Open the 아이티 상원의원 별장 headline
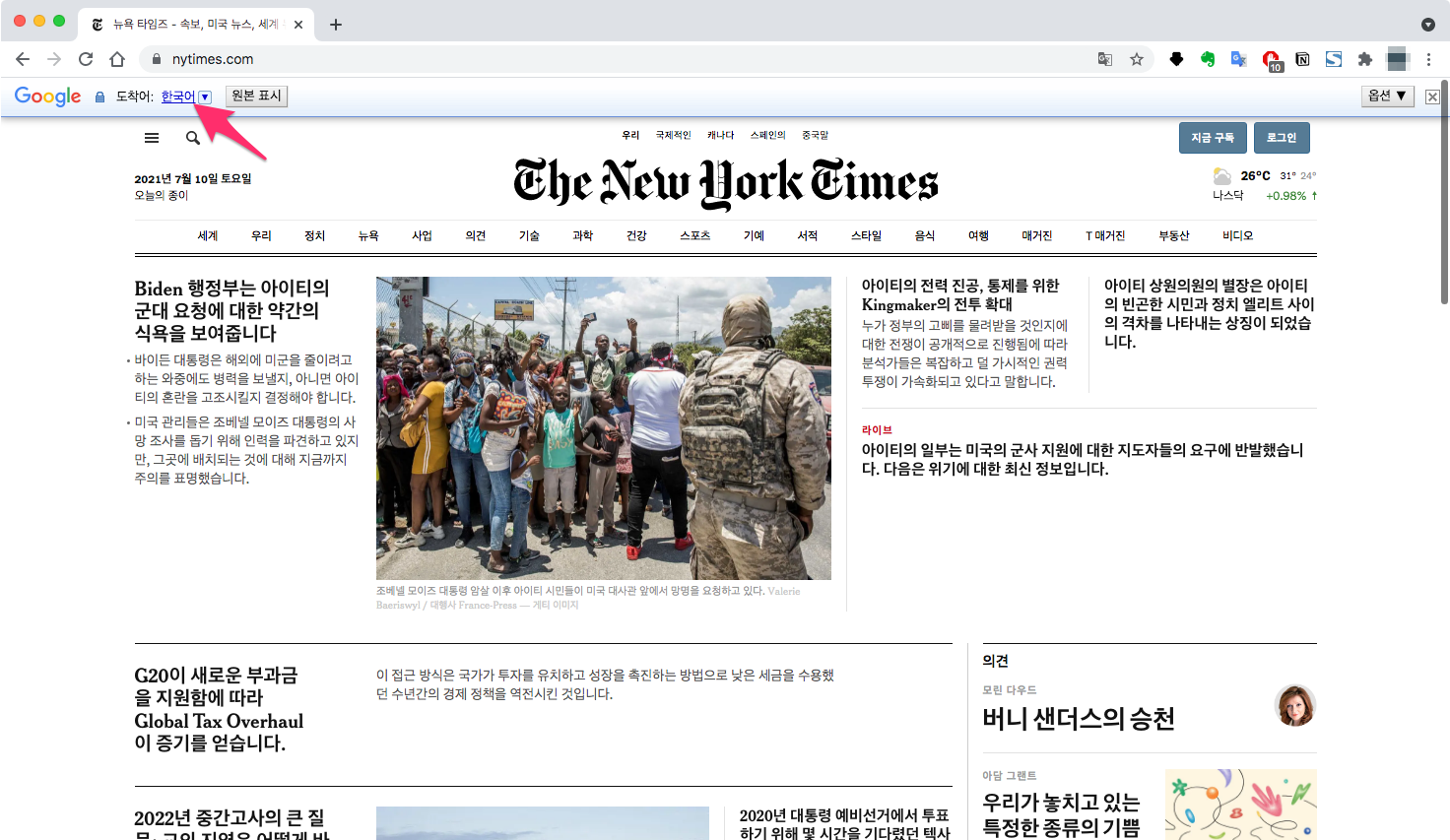Viewport: 1450px width, 840px height. (x=1210, y=313)
